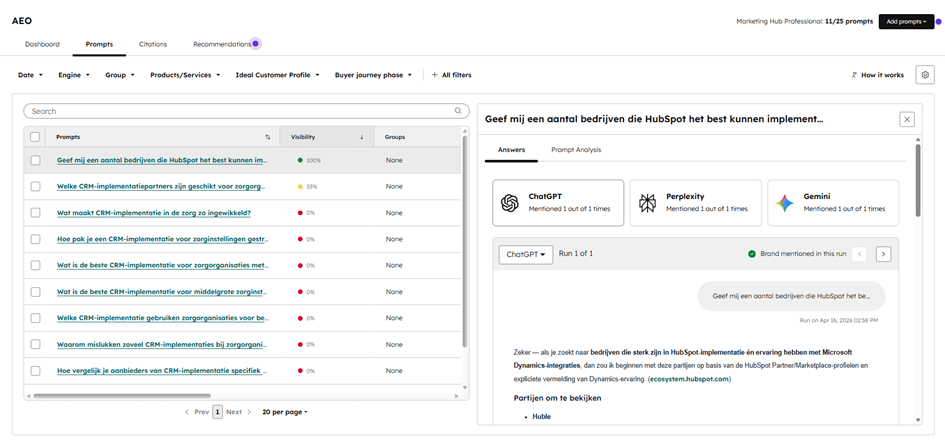The width and height of the screenshot is (945, 444).
Task: Select the Gemini answers card
Action: 833,203
